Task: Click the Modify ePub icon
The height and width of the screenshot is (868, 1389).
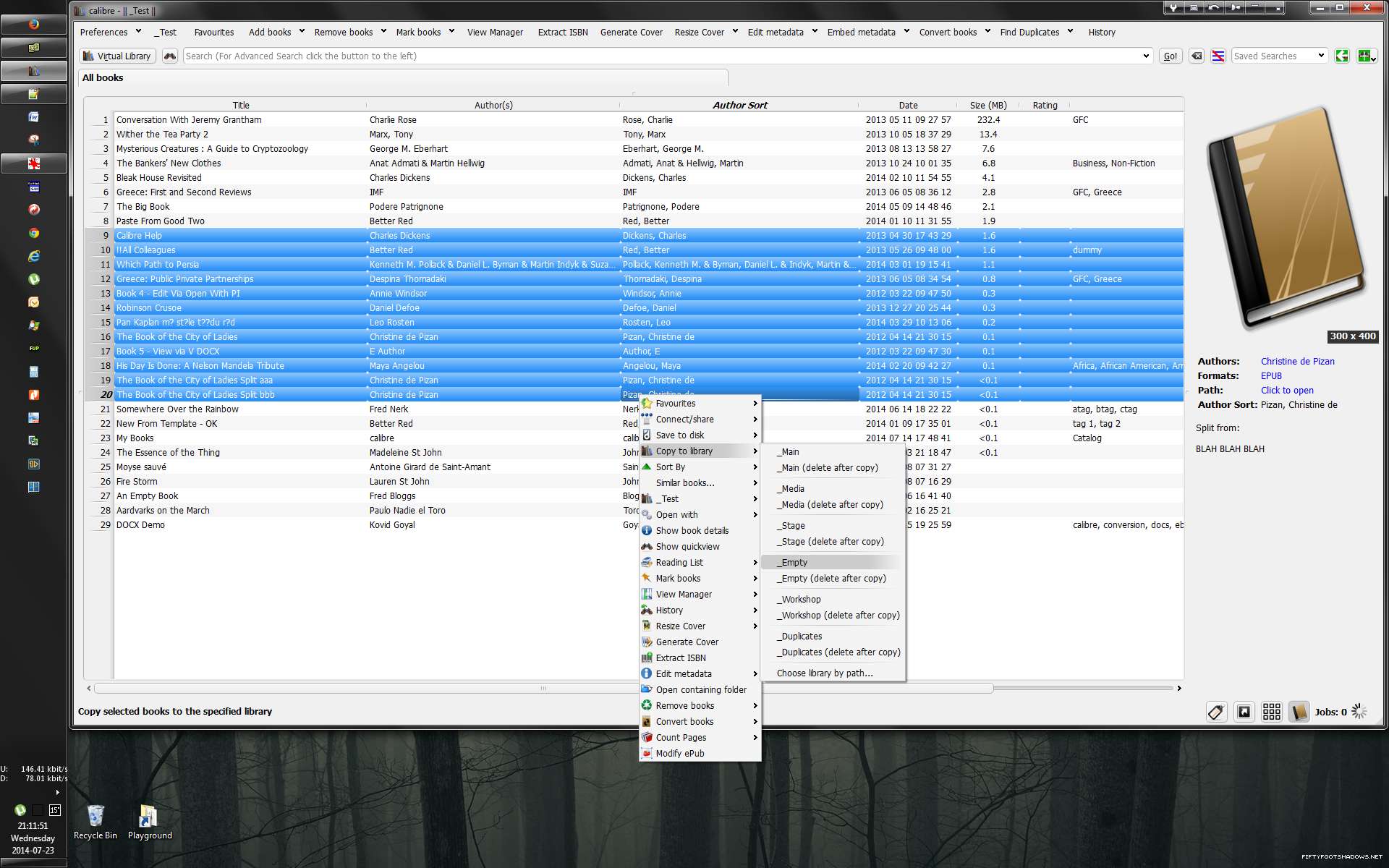Action: pos(647,753)
